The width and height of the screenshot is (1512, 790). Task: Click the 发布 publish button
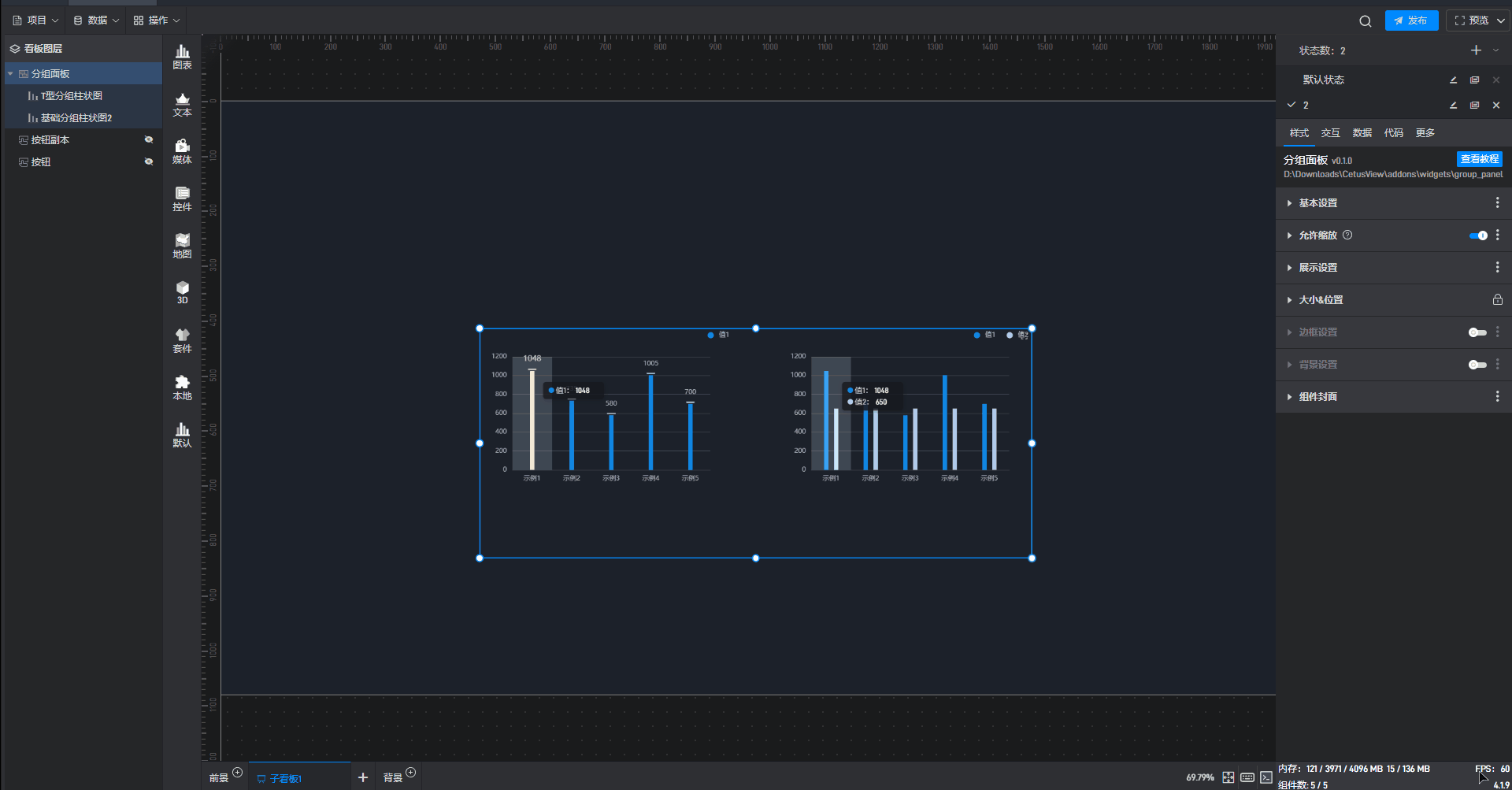tap(1411, 20)
